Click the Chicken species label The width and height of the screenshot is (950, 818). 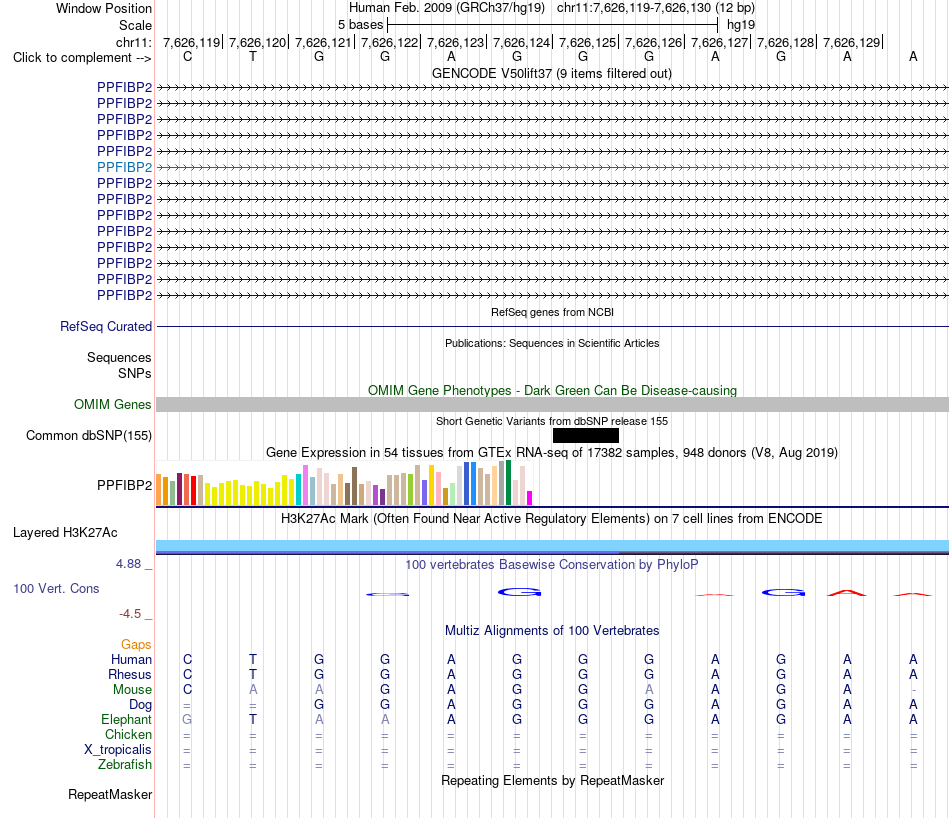click(x=128, y=734)
